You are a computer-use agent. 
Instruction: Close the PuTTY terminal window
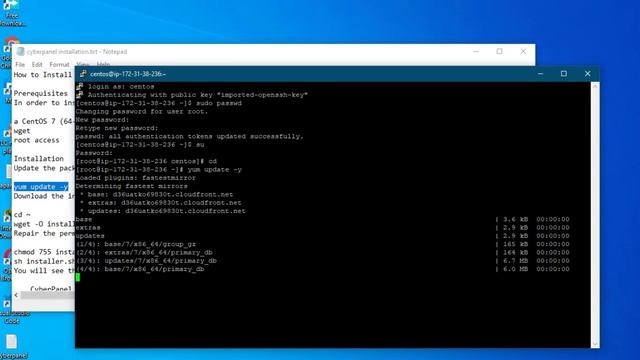(587, 74)
